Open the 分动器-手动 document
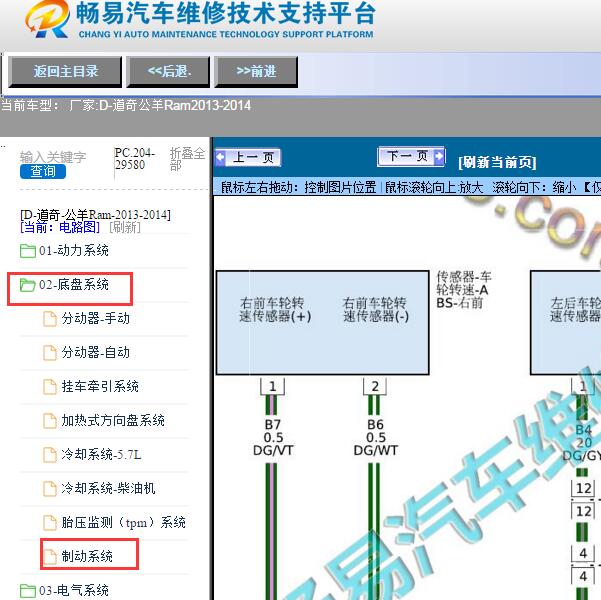Screen dimensions: 601x600 (x=96, y=319)
